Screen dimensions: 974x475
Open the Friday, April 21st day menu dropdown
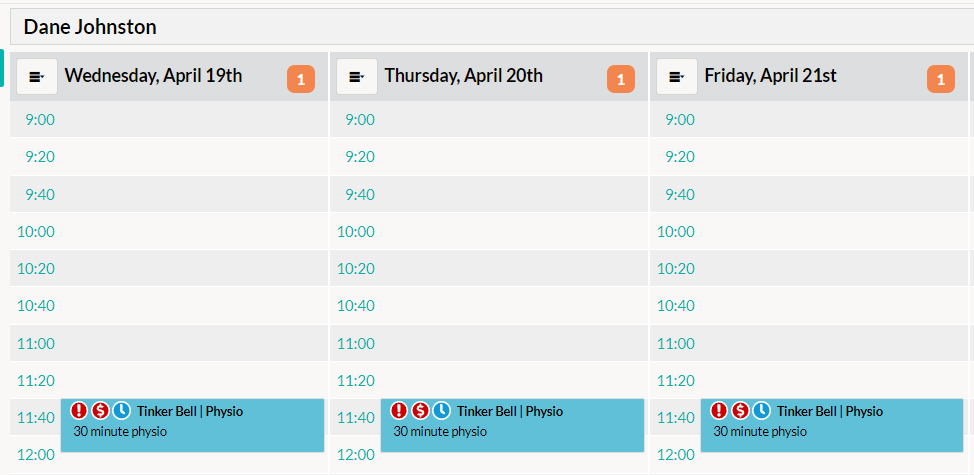click(x=677, y=77)
